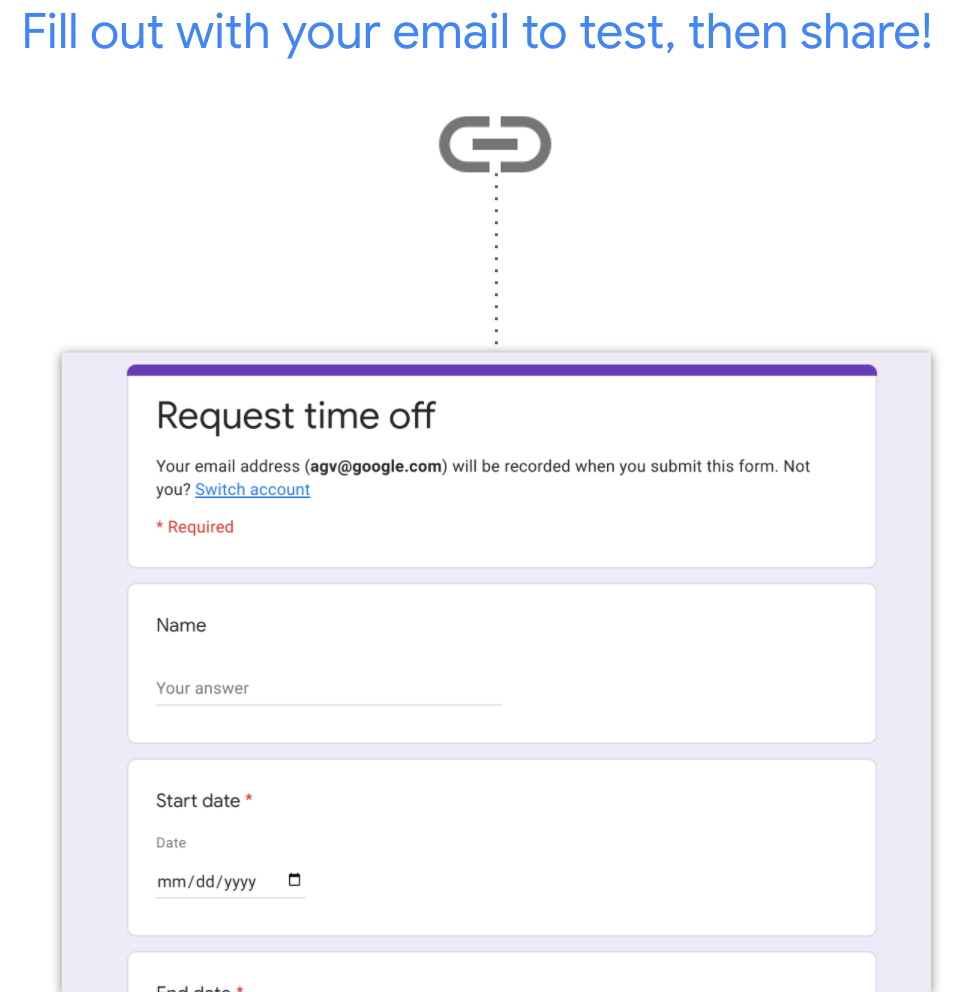Image resolution: width=980 pixels, height=992 pixels.
Task: Click the blue Fill out headline text
Action: 476,32
